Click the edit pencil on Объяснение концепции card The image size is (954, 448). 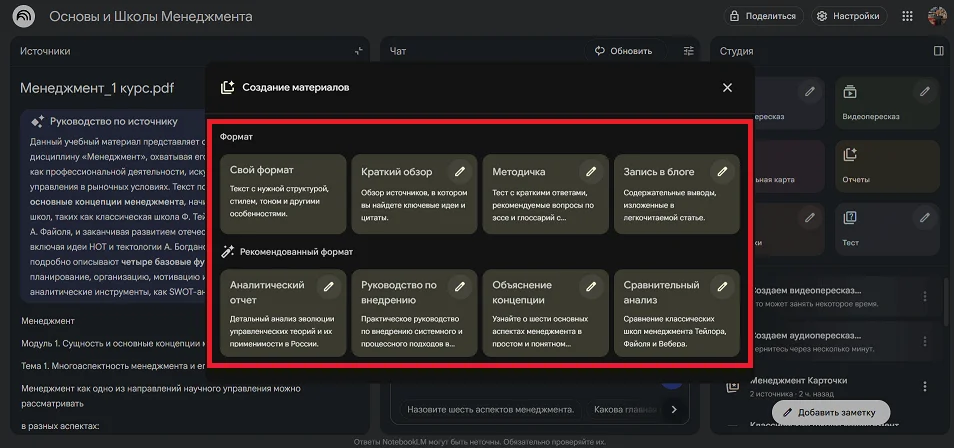(591, 286)
